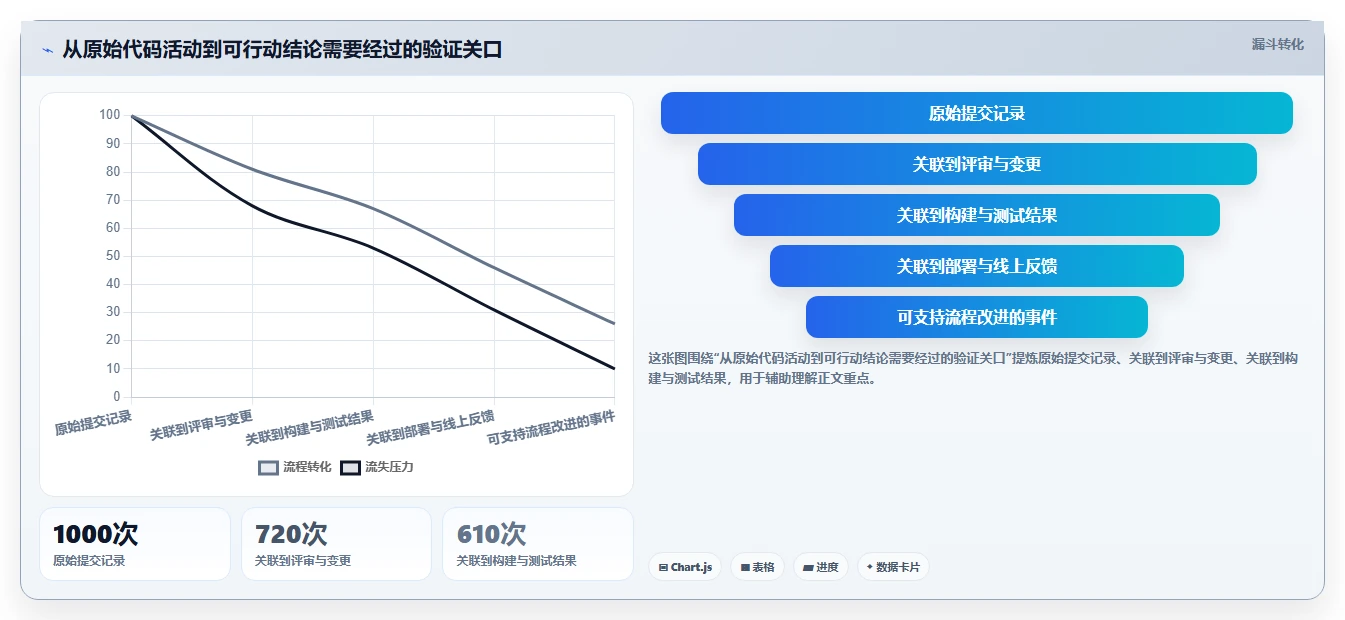Image resolution: width=1345 pixels, height=620 pixels.
Task: Open the Chart.js tag chip
Action: click(x=685, y=567)
